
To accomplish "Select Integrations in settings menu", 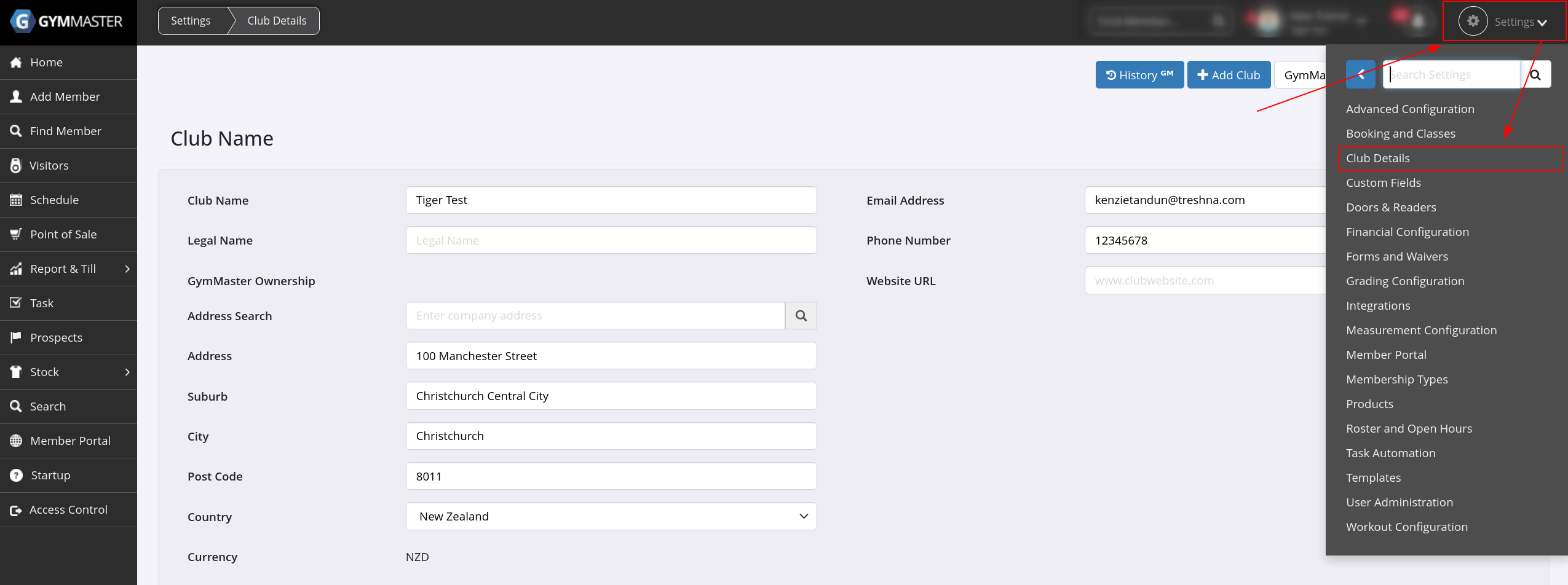I will click(x=1377, y=305).
